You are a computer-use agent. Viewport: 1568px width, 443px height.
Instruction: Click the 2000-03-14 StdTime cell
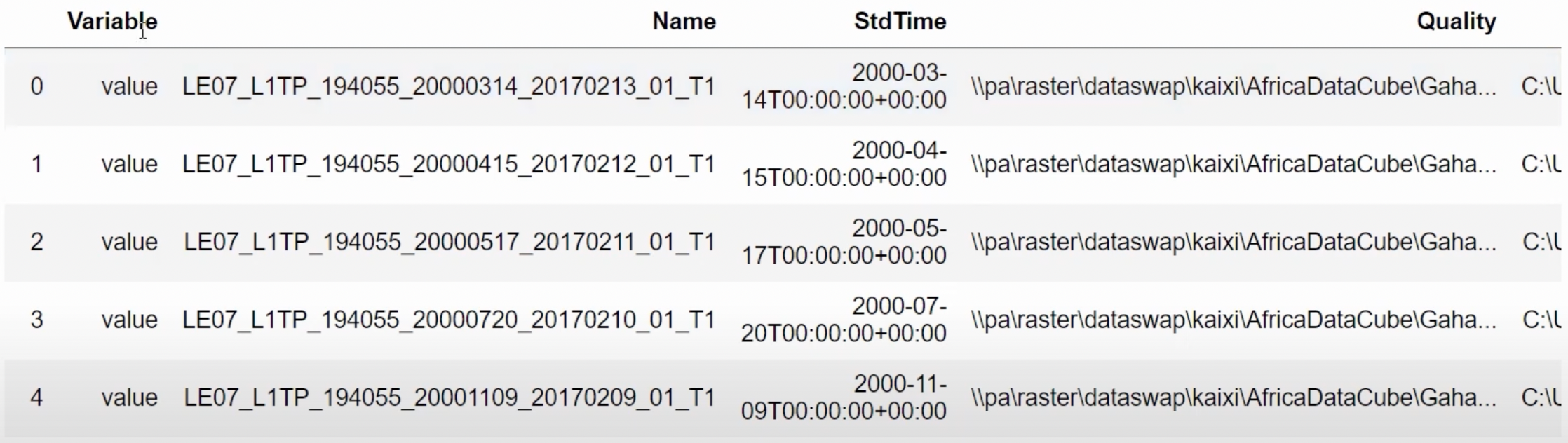tap(844, 87)
